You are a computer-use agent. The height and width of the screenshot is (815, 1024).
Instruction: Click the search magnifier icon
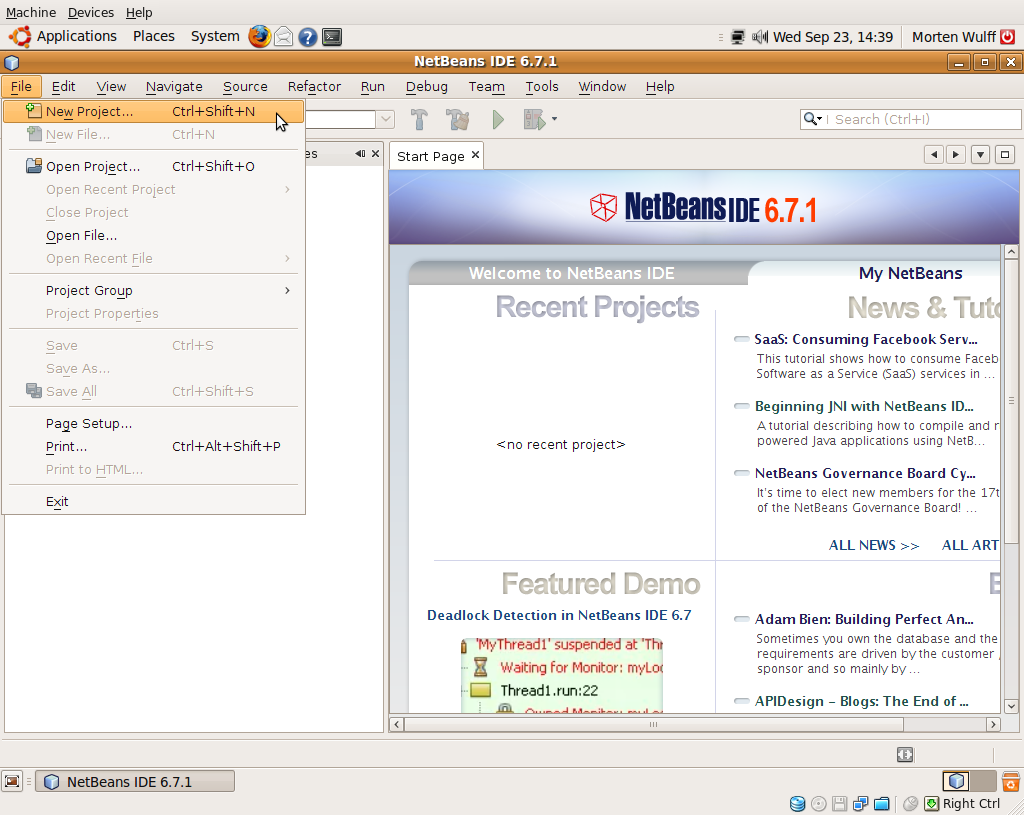tap(812, 119)
